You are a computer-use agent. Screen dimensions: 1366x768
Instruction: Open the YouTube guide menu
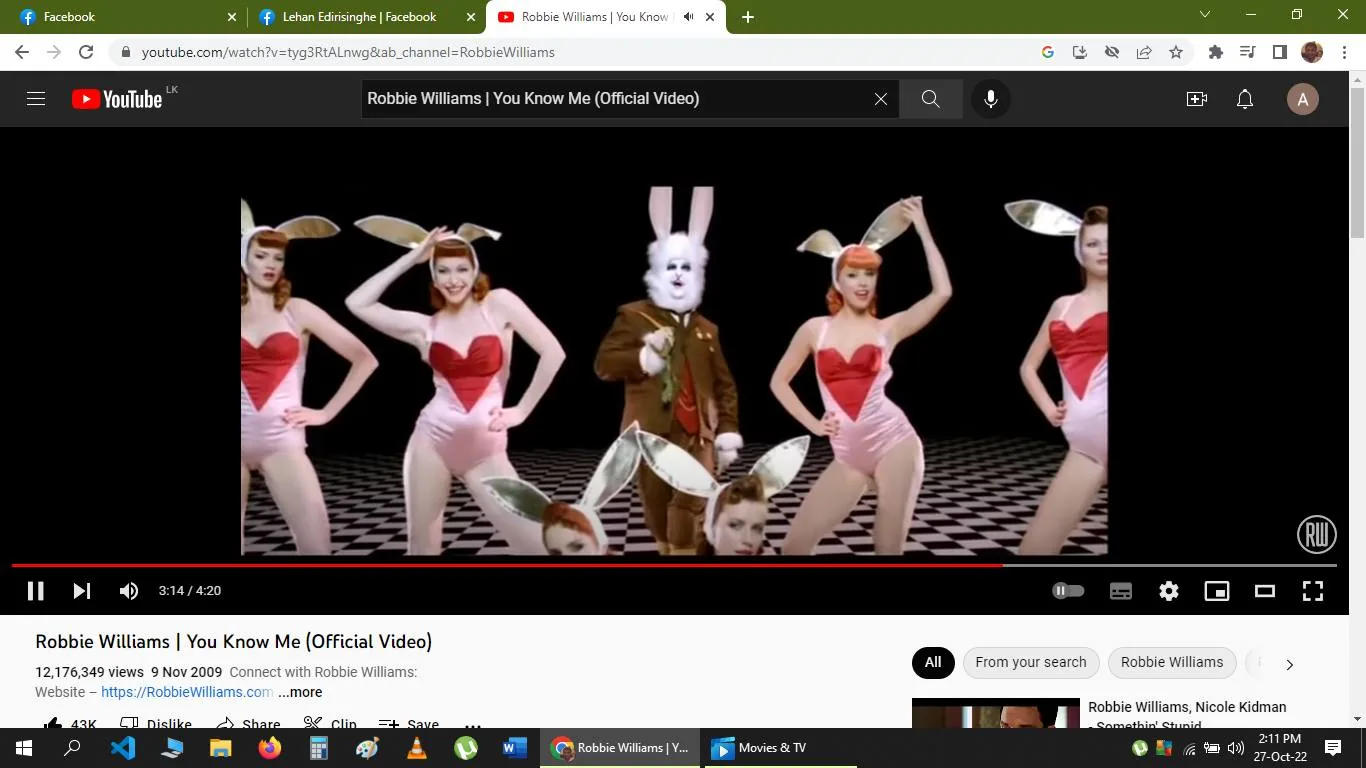(35, 98)
